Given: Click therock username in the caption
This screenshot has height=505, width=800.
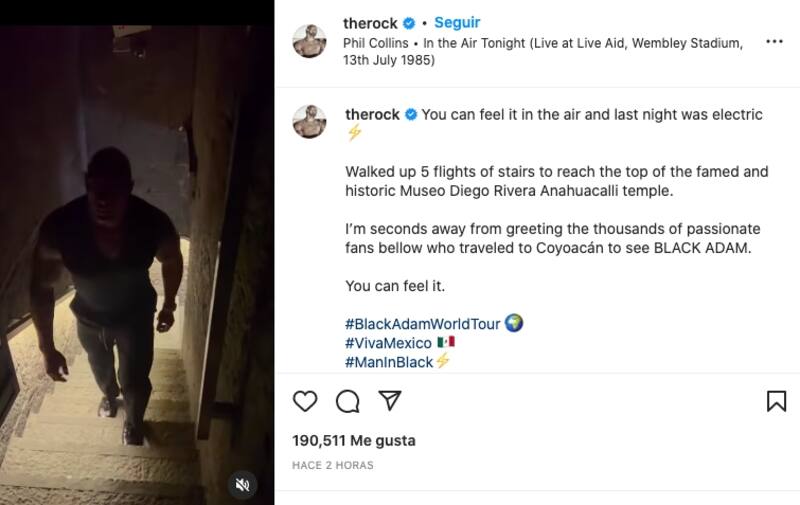Looking at the screenshot, I should 372,114.
